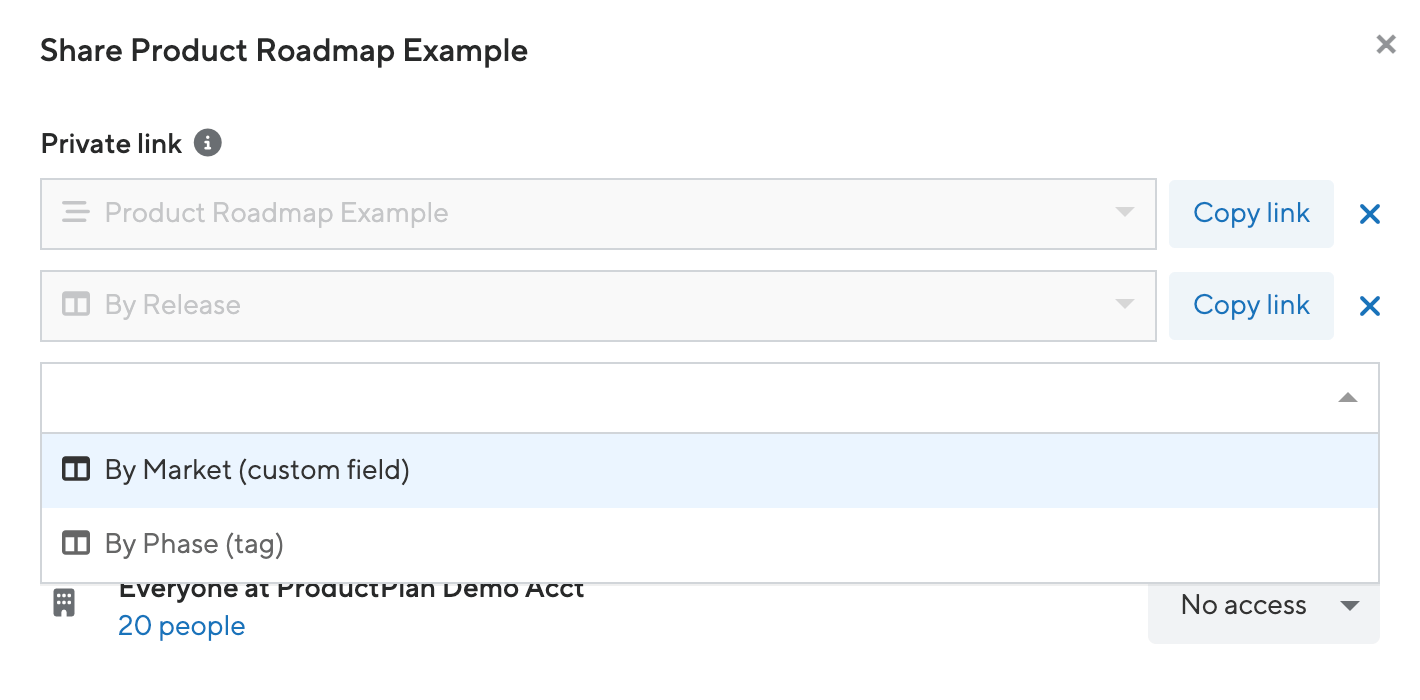The width and height of the screenshot is (1420, 700).
Task: Click the board icon beside By Release
Action: point(76,305)
